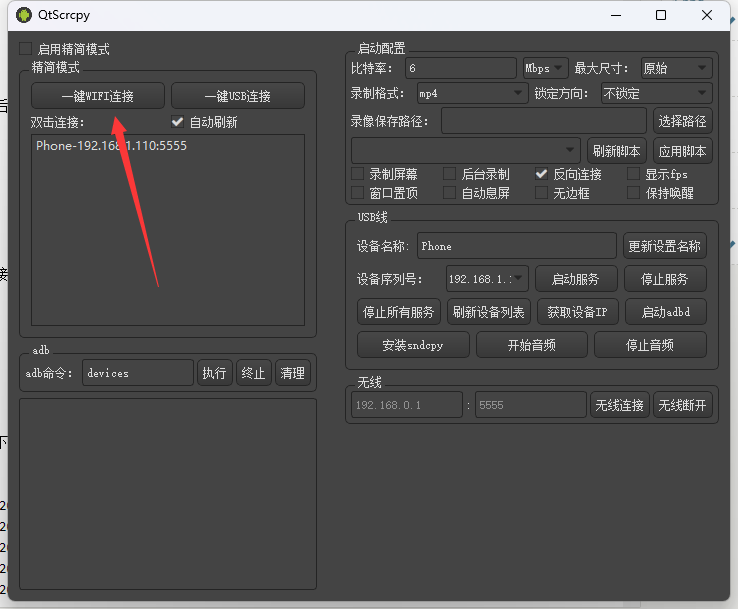Click the 安装sndcpy button
The height and width of the screenshot is (609, 738).
tap(413, 345)
